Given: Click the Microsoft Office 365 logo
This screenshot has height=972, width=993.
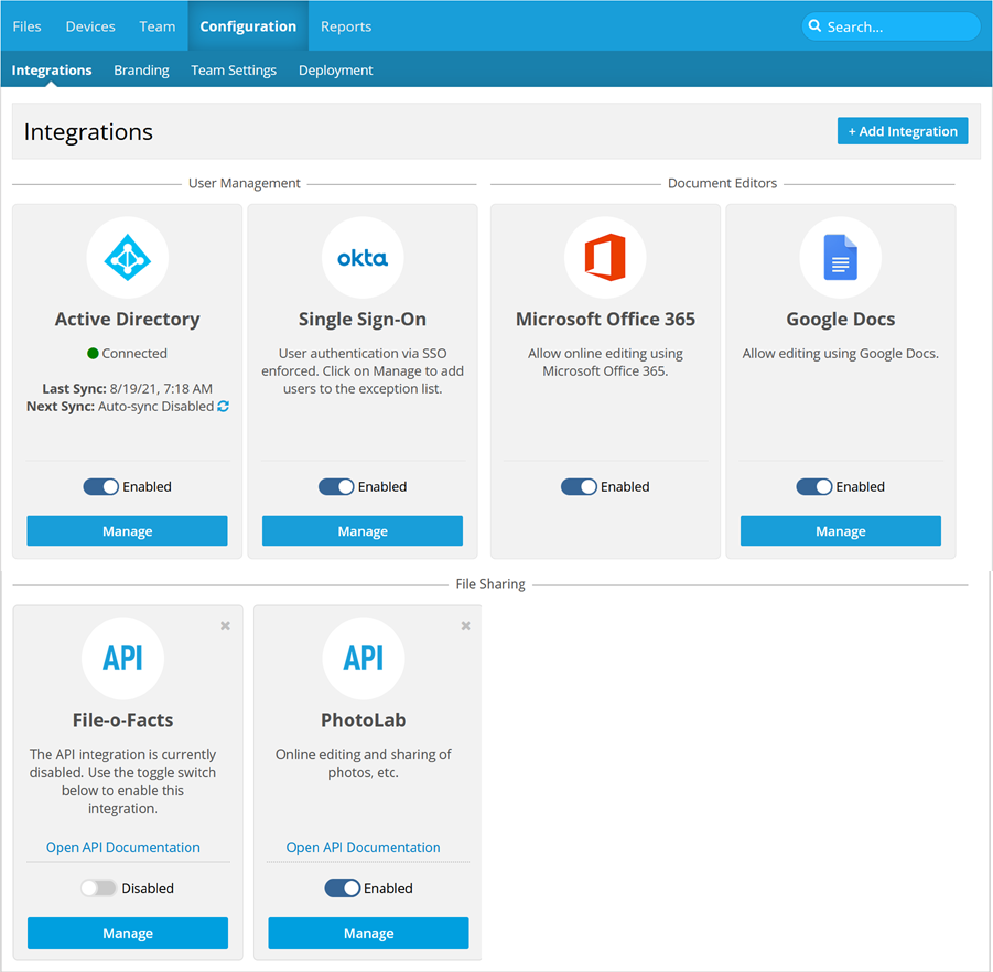Looking at the screenshot, I should coord(605,258).
